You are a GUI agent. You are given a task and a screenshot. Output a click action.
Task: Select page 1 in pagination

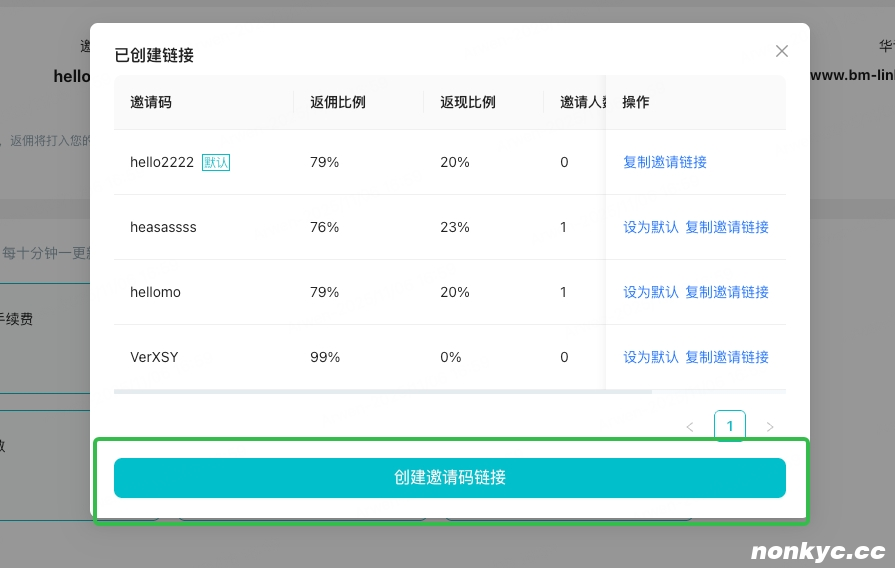click(x=729, y=426)
